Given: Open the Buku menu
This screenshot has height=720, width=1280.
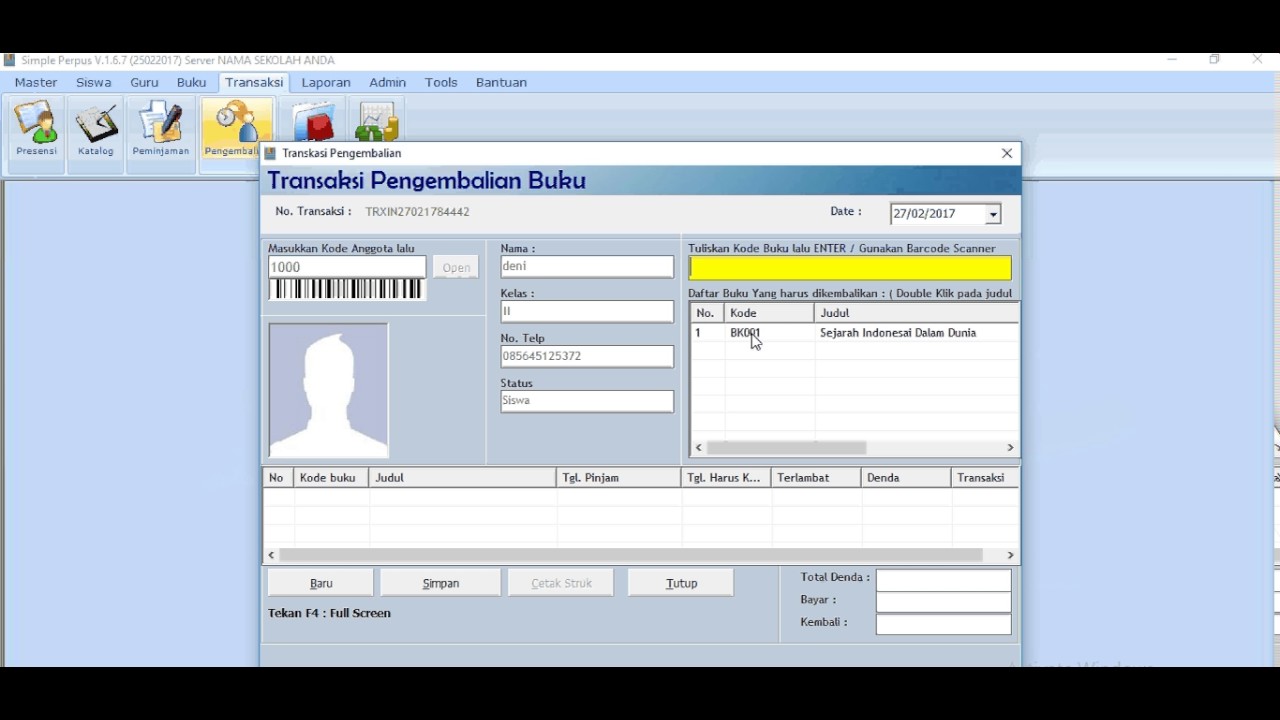Looking at the screenshot, I should click(191, 82).
